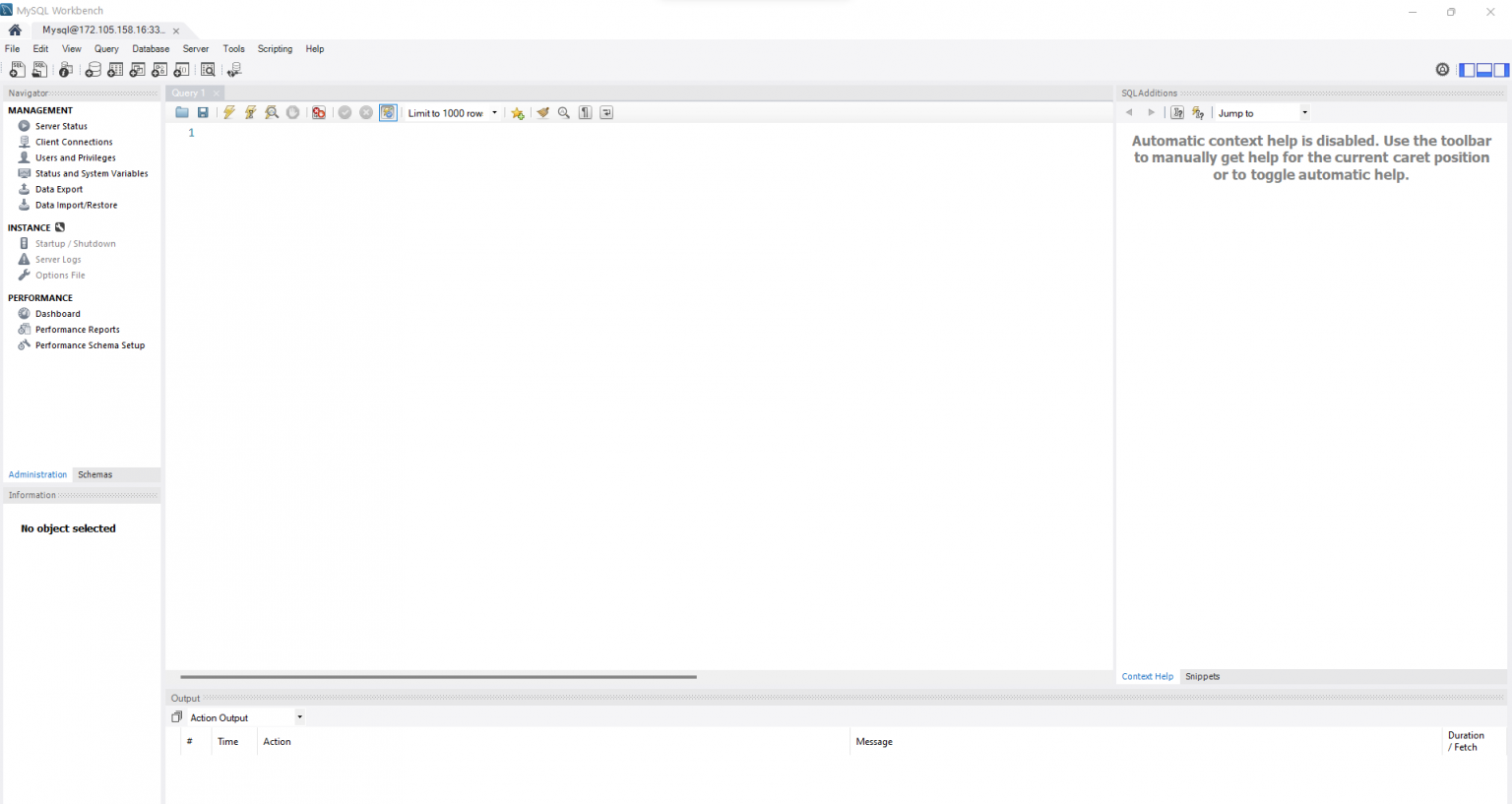Open the Limit to 1000 rows dropdown
Viewport: 1512px width, 804px height.
pos(494,112)
